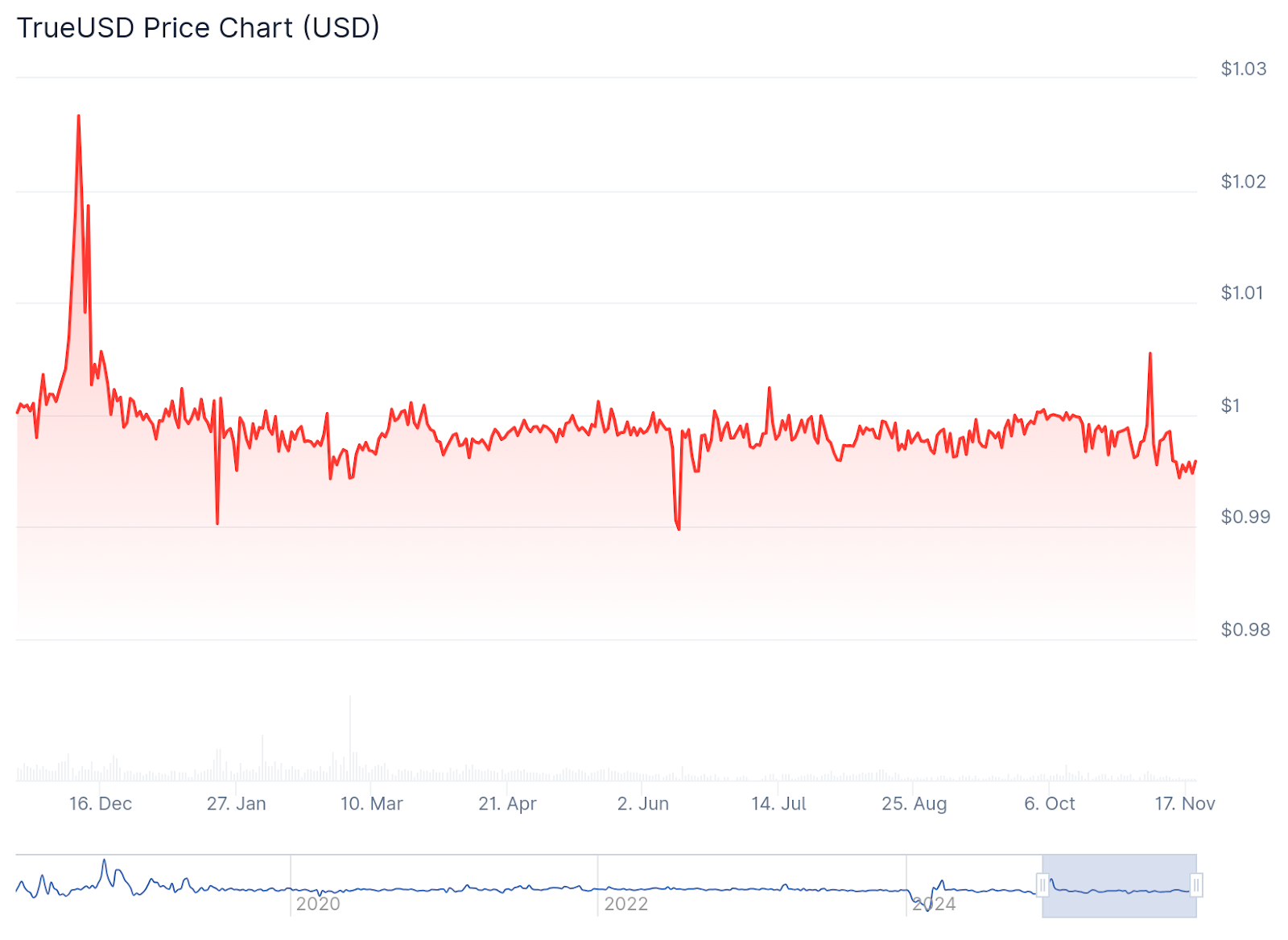This screenshot has width=1288, height=940.
Task: Click the 27. Jan date label
Action: pos(236,803)
